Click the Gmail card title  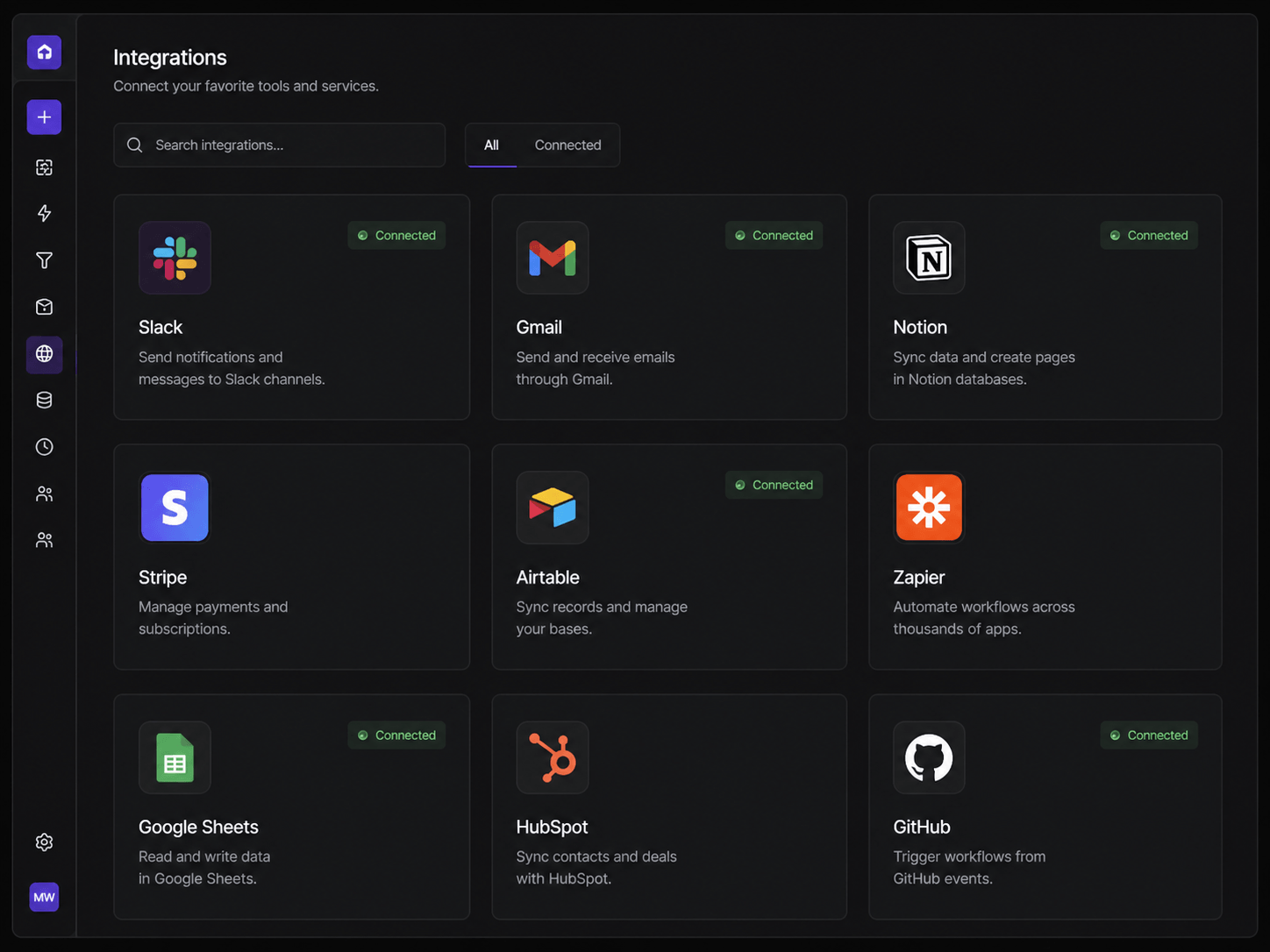pos(539,327)
